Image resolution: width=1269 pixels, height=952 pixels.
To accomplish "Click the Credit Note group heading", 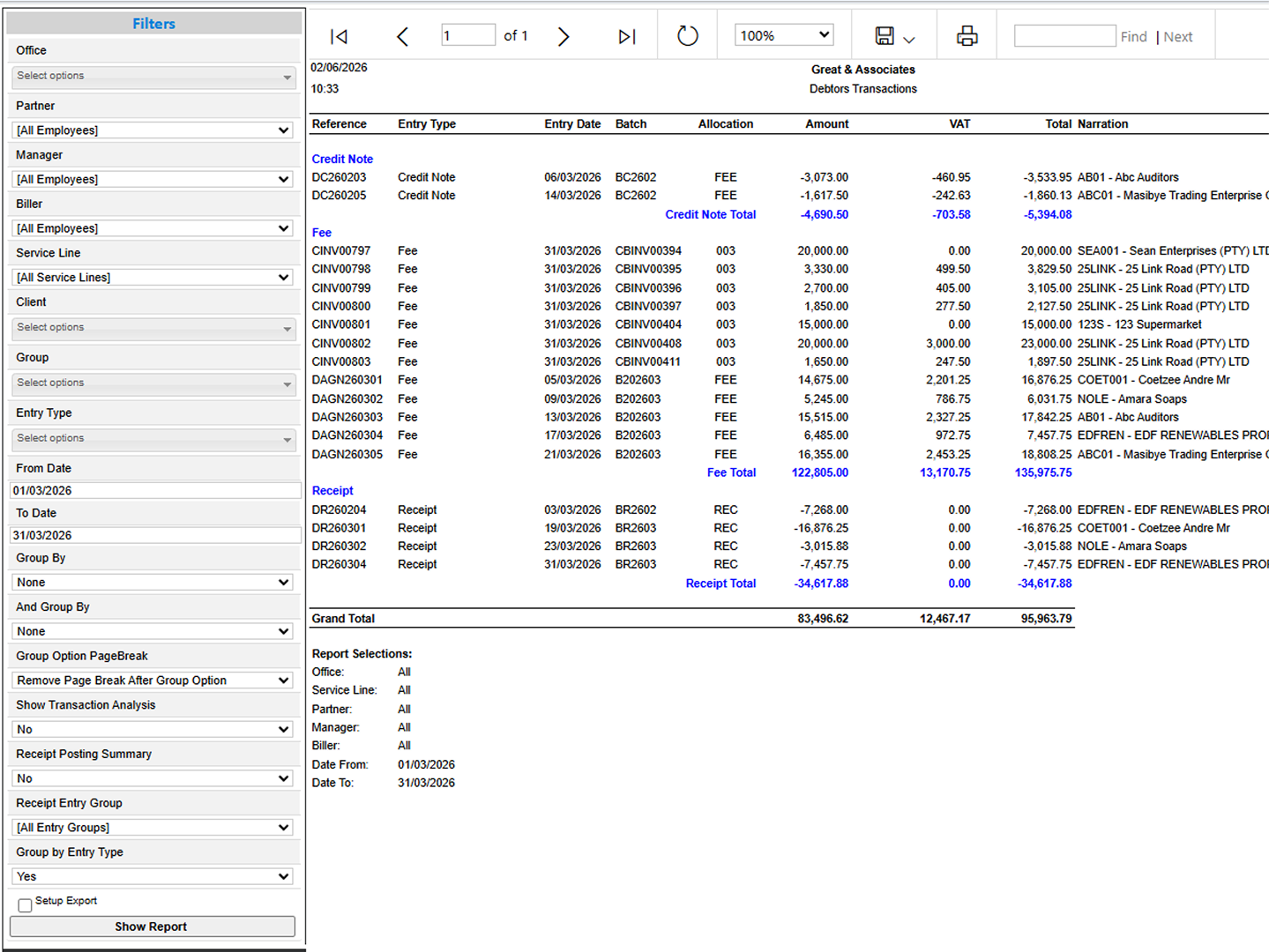I will point(342,160).
